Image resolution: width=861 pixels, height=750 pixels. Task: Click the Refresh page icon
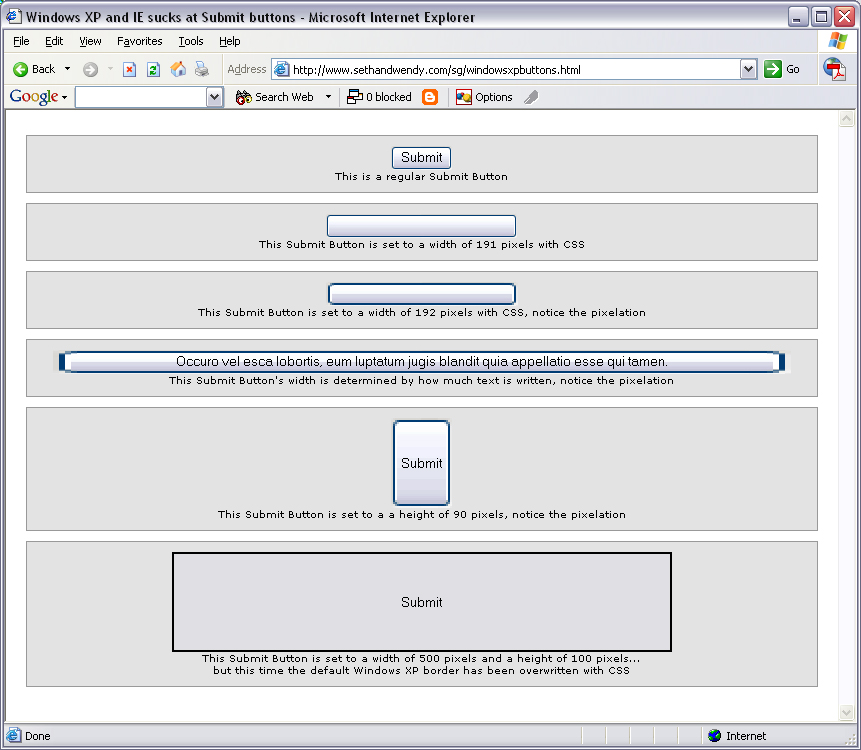click(153, 69)
